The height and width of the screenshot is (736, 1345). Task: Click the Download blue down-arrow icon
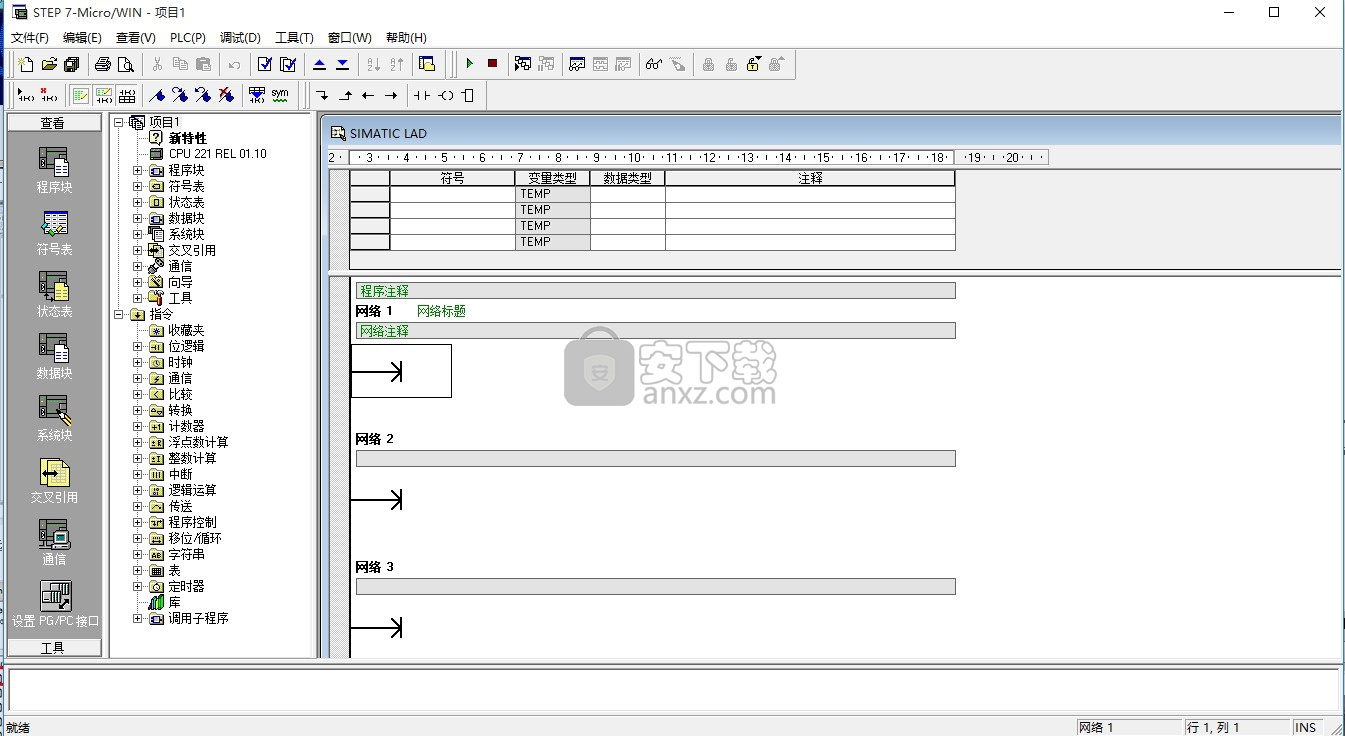tap(342, 64)
